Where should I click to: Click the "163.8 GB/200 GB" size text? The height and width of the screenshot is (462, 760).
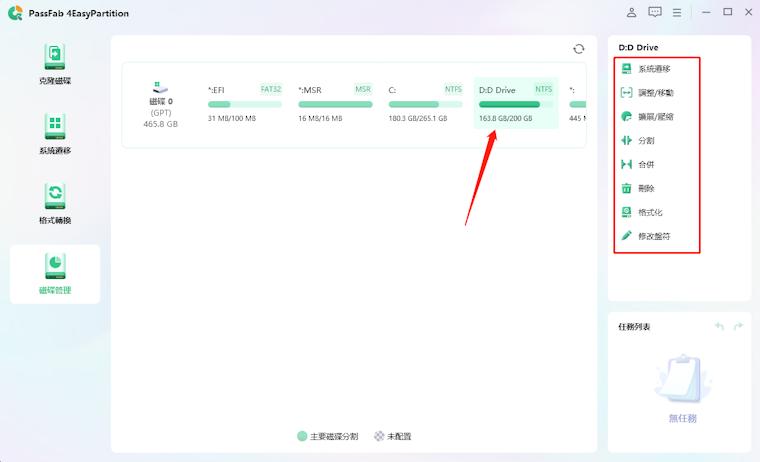(506, 118)
